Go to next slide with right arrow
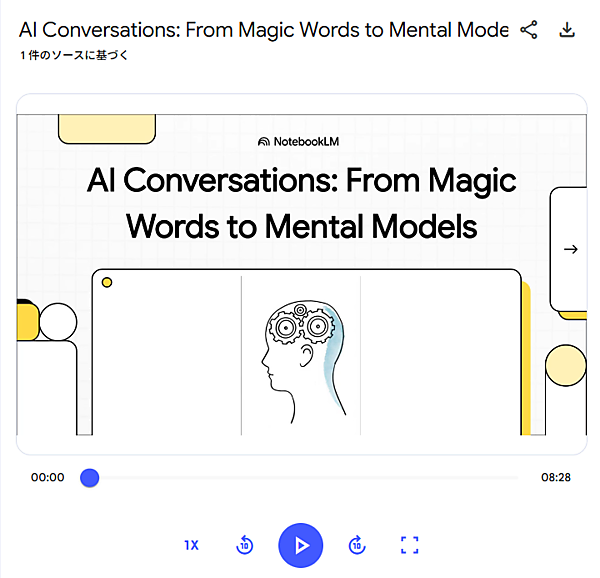 click(570, 249)
